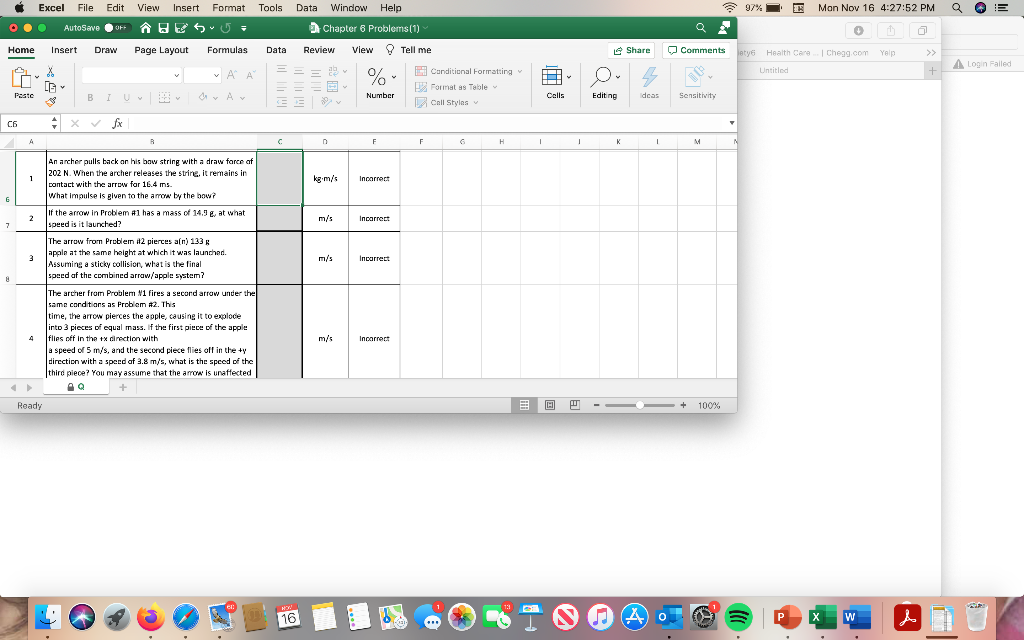Click the Format Painter brush icon
Screen dimensions: 1024x640
[x=50, y=102]
